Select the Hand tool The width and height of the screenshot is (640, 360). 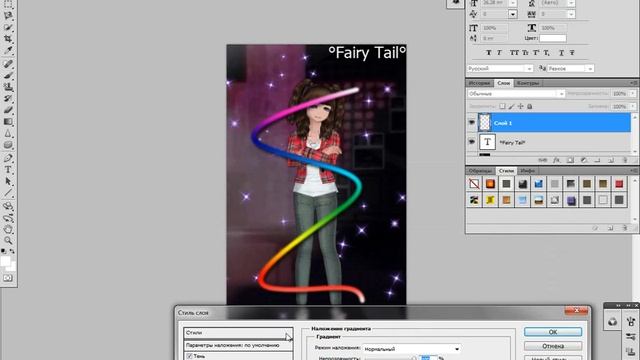coord(8,230)
